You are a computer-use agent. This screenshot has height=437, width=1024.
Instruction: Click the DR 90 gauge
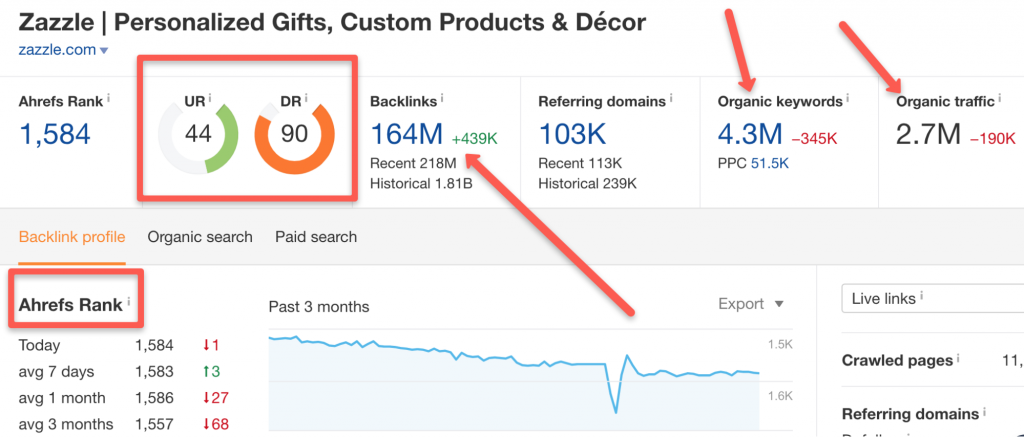tap(295, 135)
